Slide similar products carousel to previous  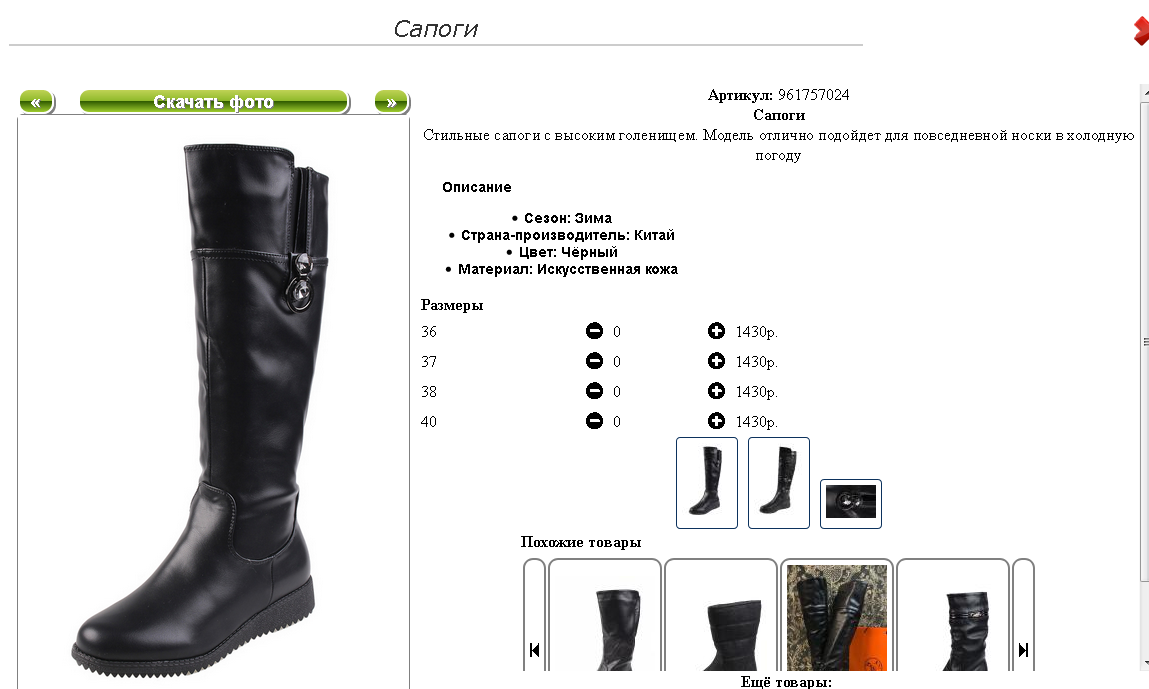pyautogui.click(x=534, y=649)
